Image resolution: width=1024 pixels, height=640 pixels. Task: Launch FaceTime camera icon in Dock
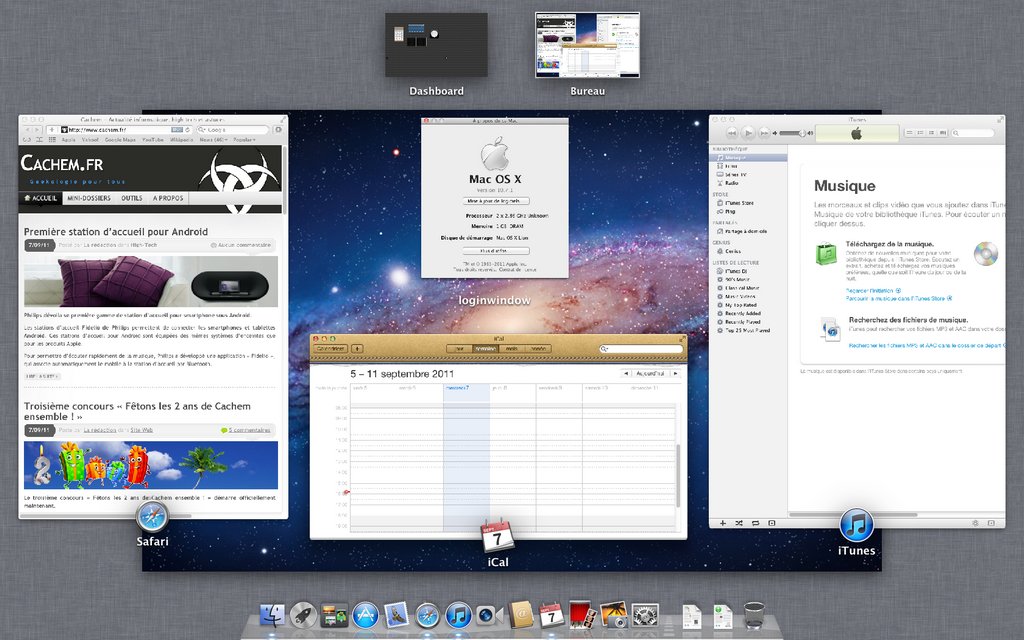click(489, 615)
